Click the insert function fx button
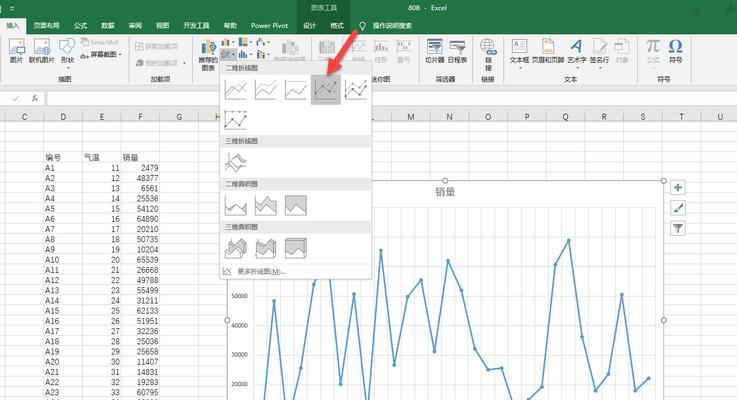 (x=35, y=98)
